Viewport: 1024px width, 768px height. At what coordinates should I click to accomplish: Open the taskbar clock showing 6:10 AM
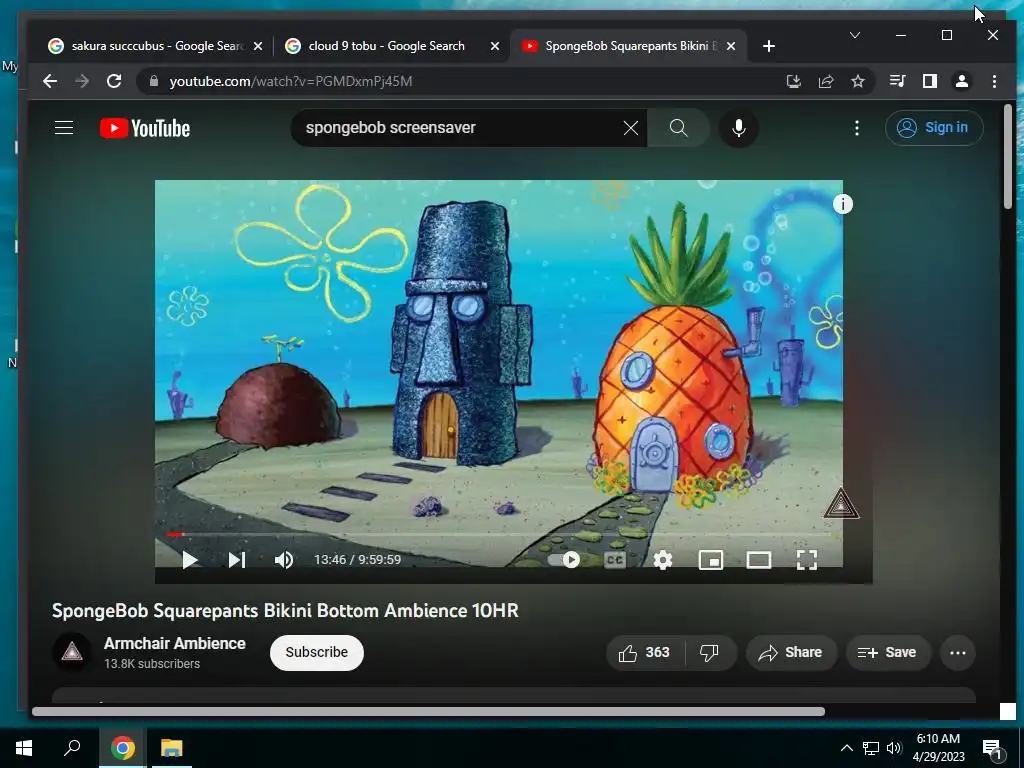click(938, 748)
